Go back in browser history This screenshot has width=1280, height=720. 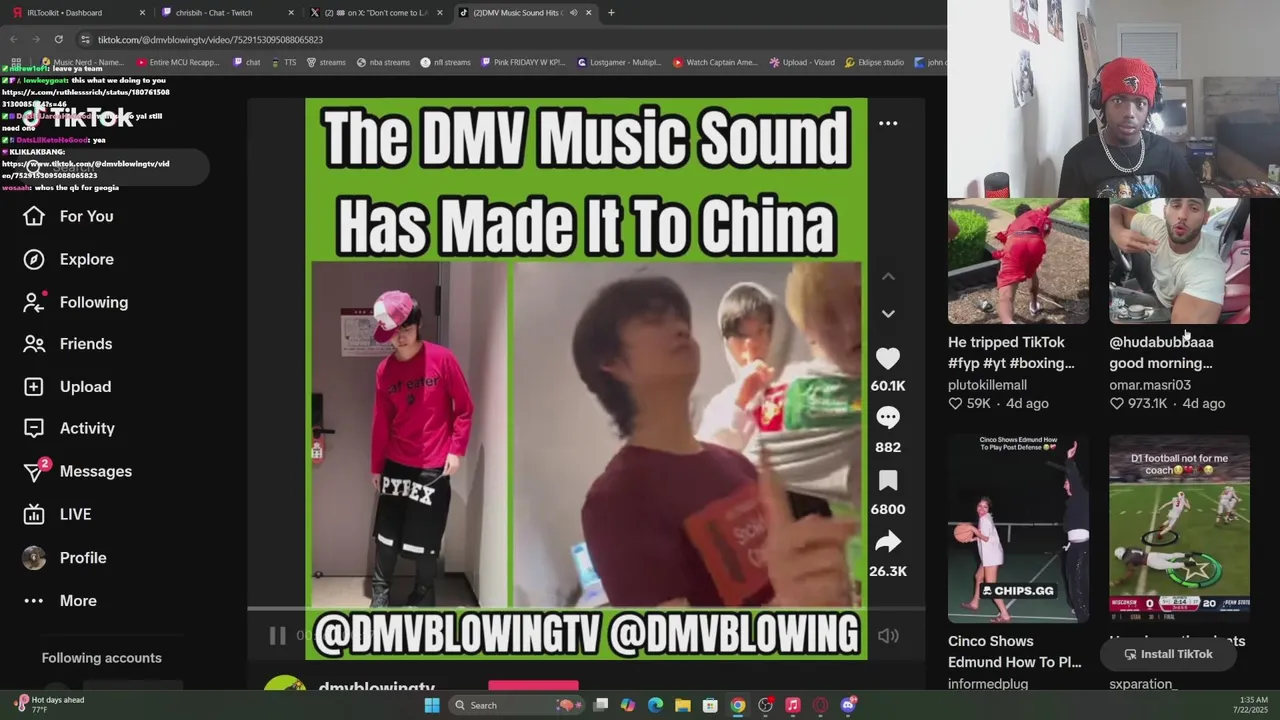[14, 39]
